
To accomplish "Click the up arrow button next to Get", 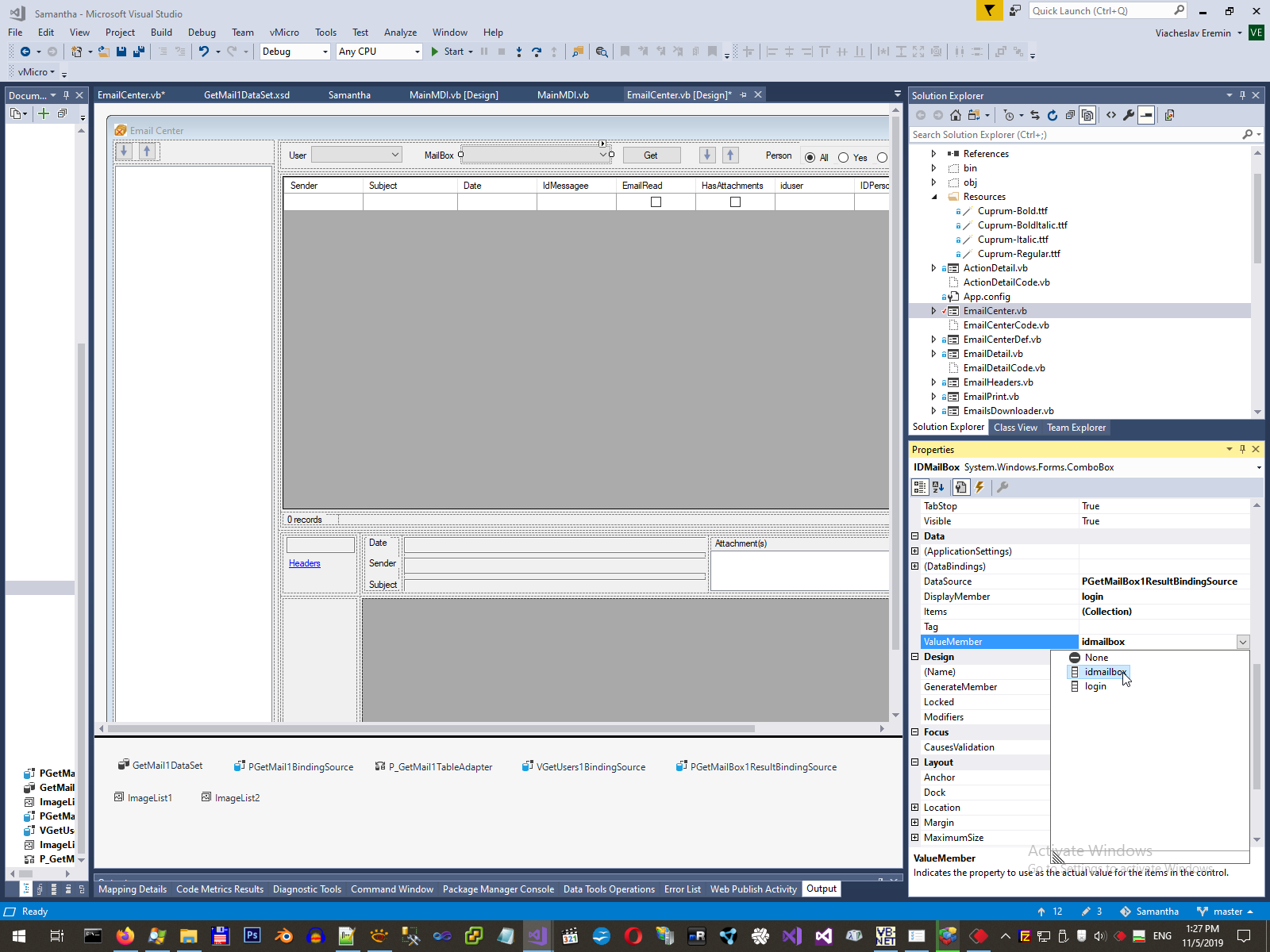I will (x=731, y=155).
